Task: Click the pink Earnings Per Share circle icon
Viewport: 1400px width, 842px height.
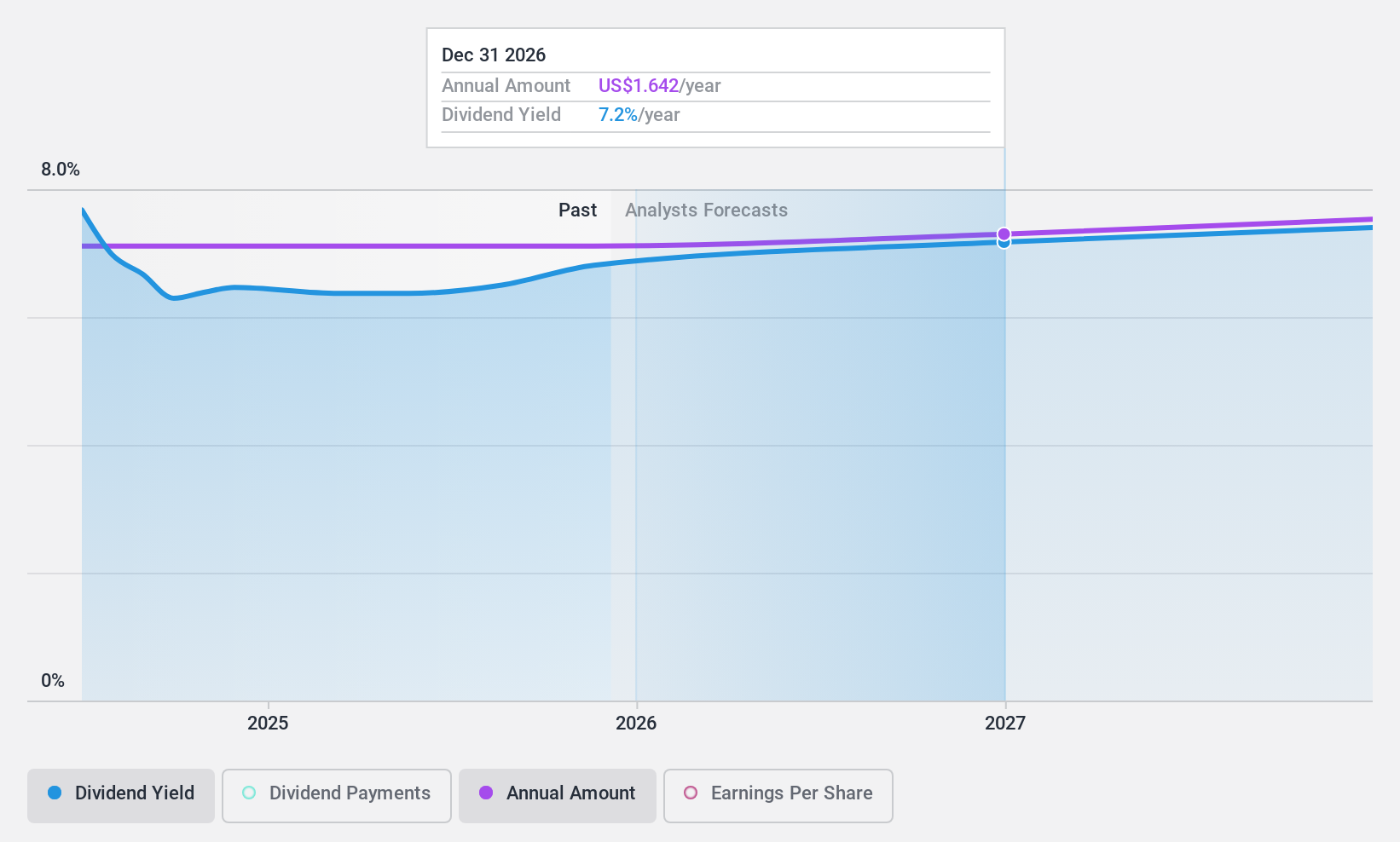Action: click(691, 793)
